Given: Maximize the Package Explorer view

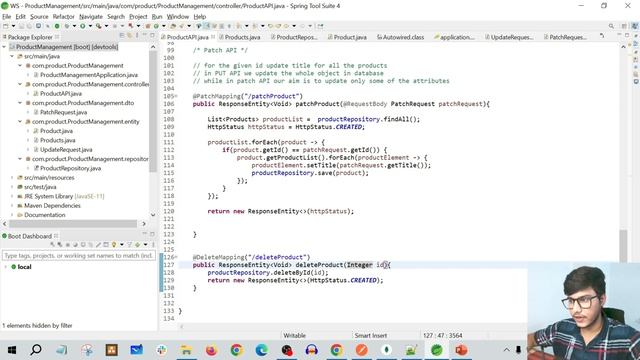Looking at the screenshot, I should 152,36.
